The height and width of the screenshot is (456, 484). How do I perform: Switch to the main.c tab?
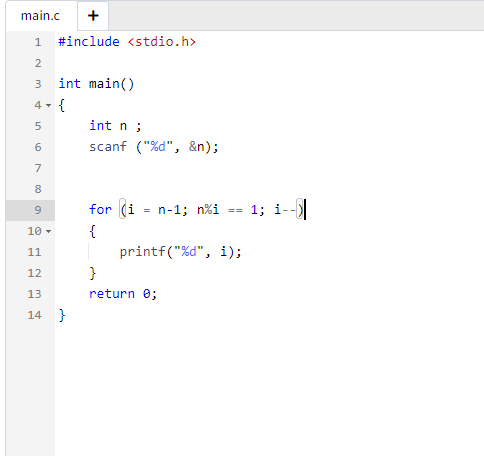(x=40, y=16)
